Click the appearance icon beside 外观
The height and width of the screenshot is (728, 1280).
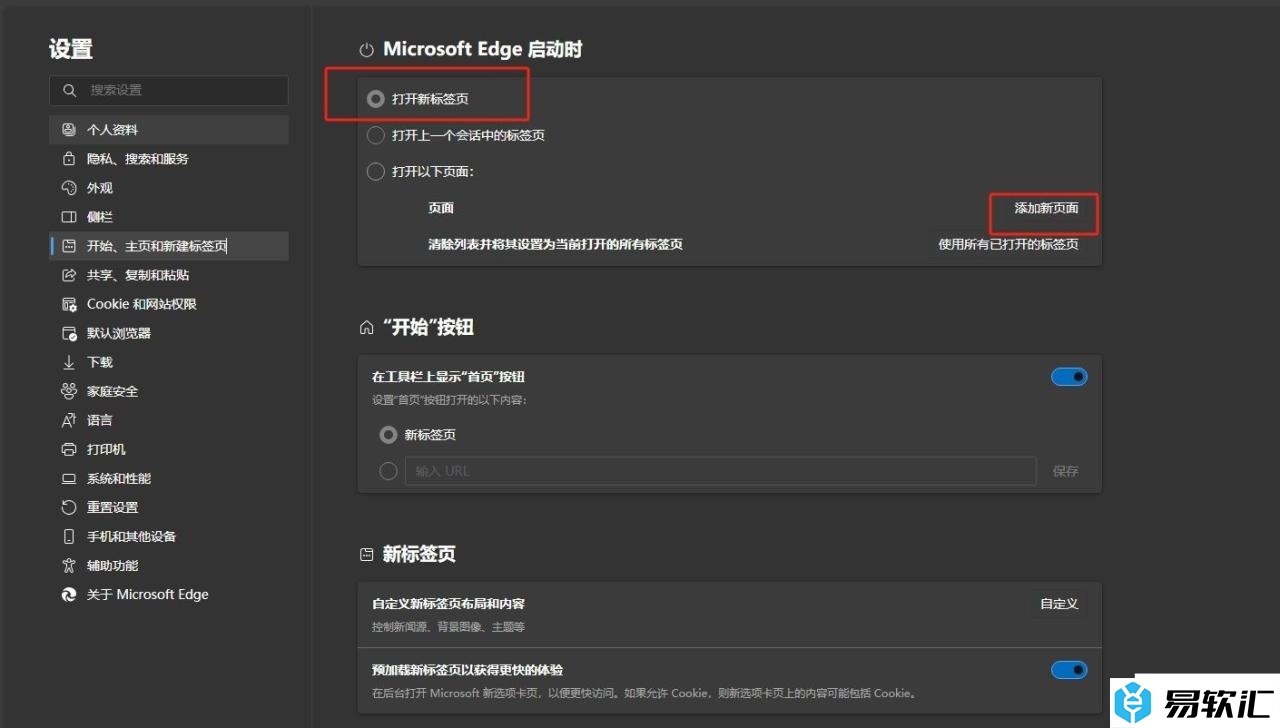(x=69, y=188)
